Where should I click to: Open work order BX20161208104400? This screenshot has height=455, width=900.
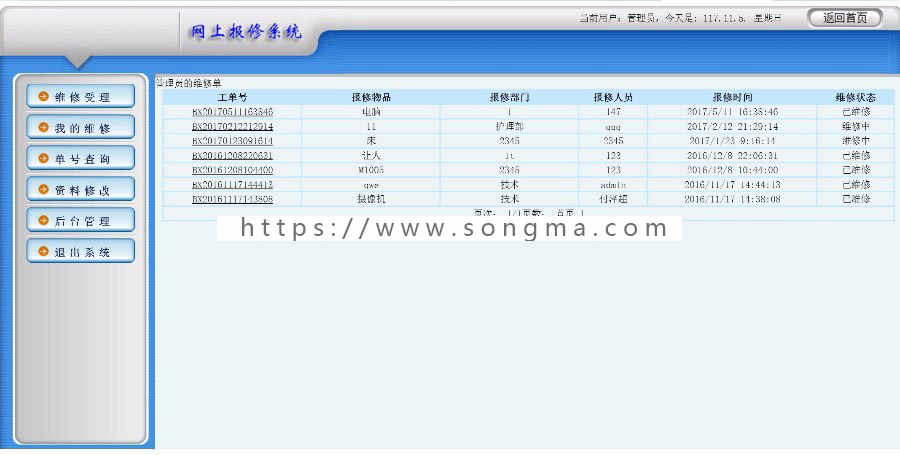[232, 170]
